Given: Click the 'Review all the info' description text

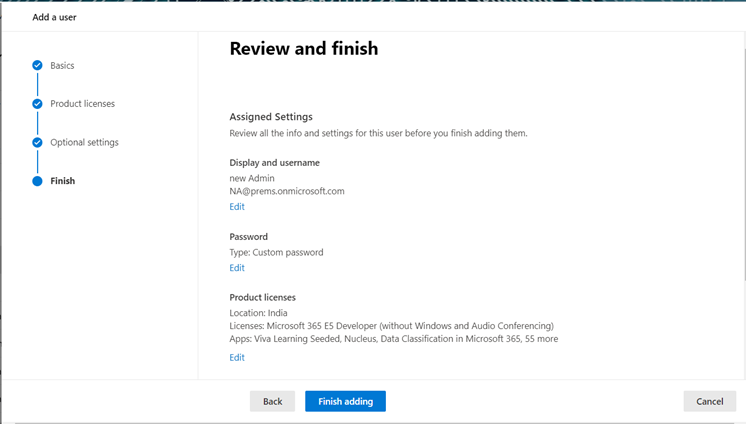Looking at the screenshot, I should (x=378, y=133).
